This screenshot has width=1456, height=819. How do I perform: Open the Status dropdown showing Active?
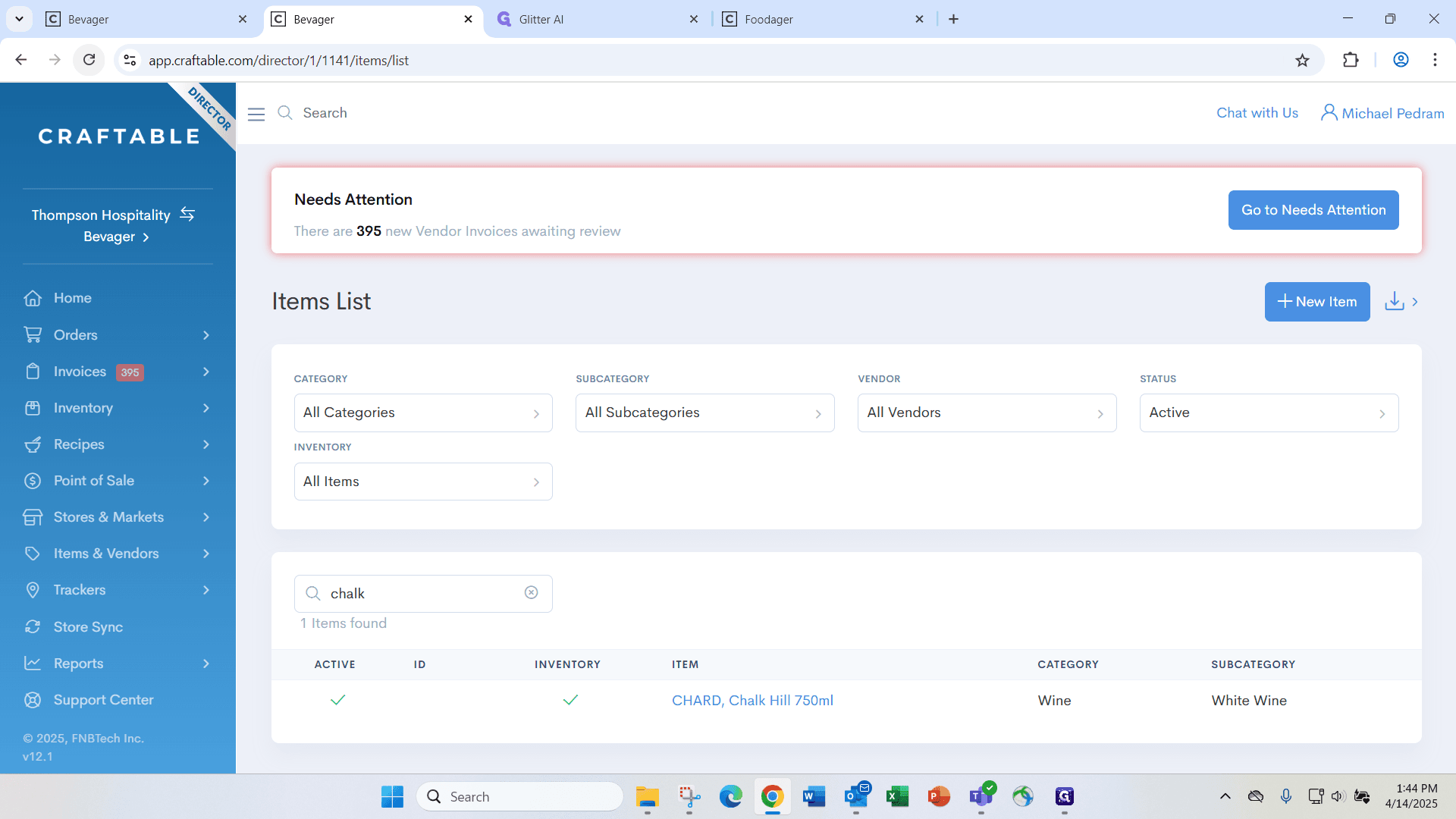(1269, 413)
